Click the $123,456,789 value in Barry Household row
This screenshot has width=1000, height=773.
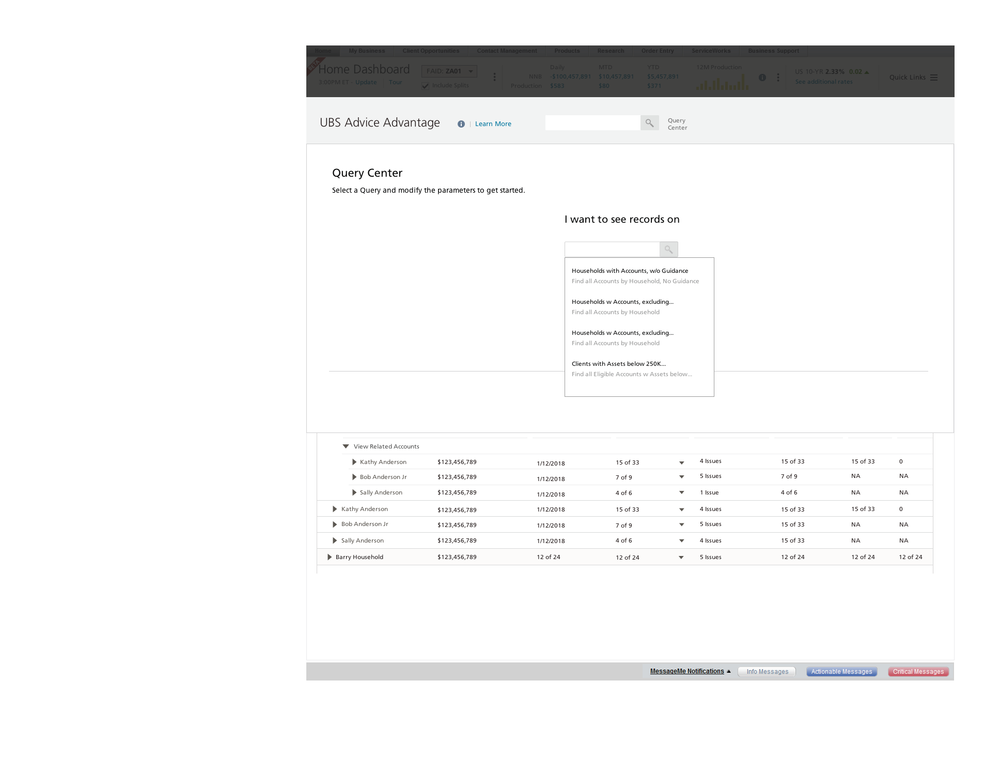pos(457,557)
